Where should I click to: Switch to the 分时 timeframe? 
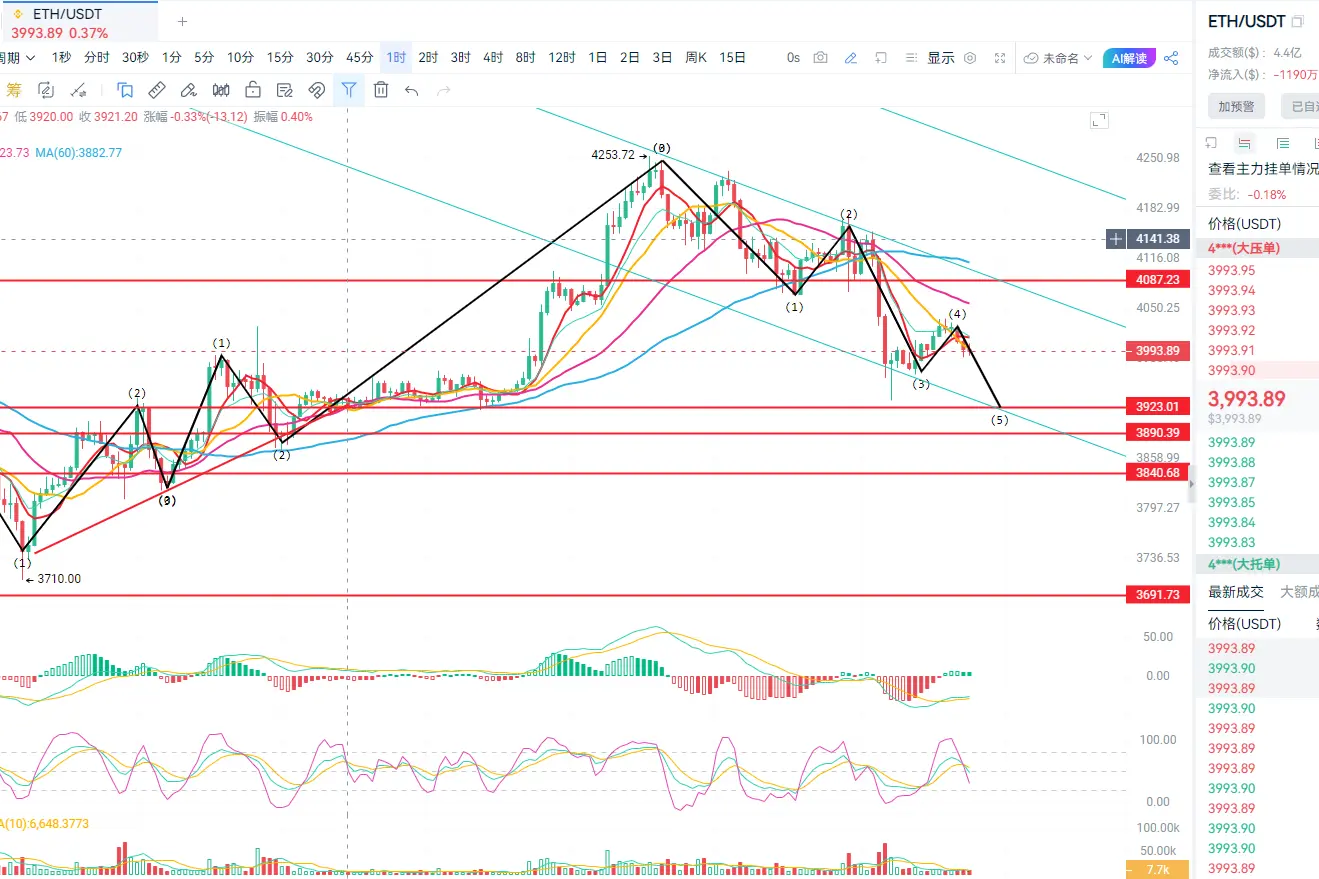click(x=97, y=58)
